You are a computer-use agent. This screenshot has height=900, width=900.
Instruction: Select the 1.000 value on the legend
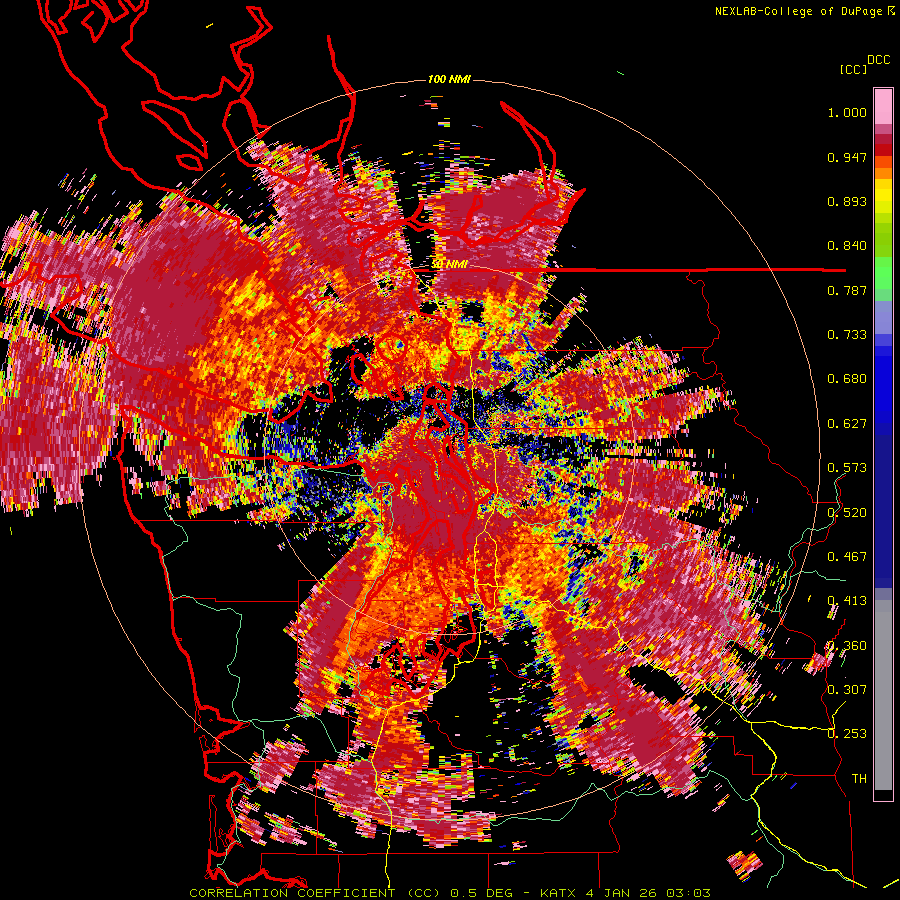point(847,112)
